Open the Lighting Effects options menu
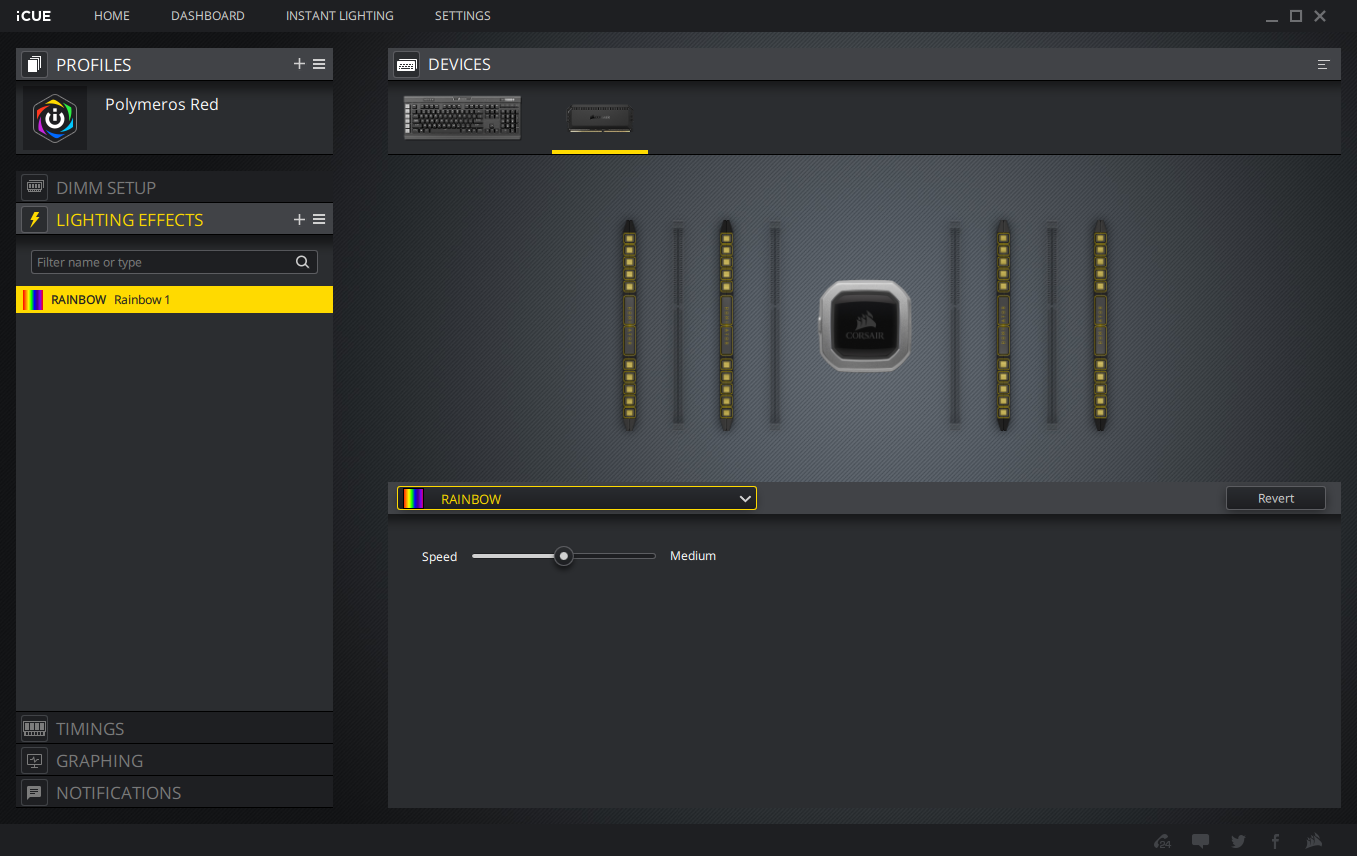This screenshot has height=856, width=1357. click(319, 219)
